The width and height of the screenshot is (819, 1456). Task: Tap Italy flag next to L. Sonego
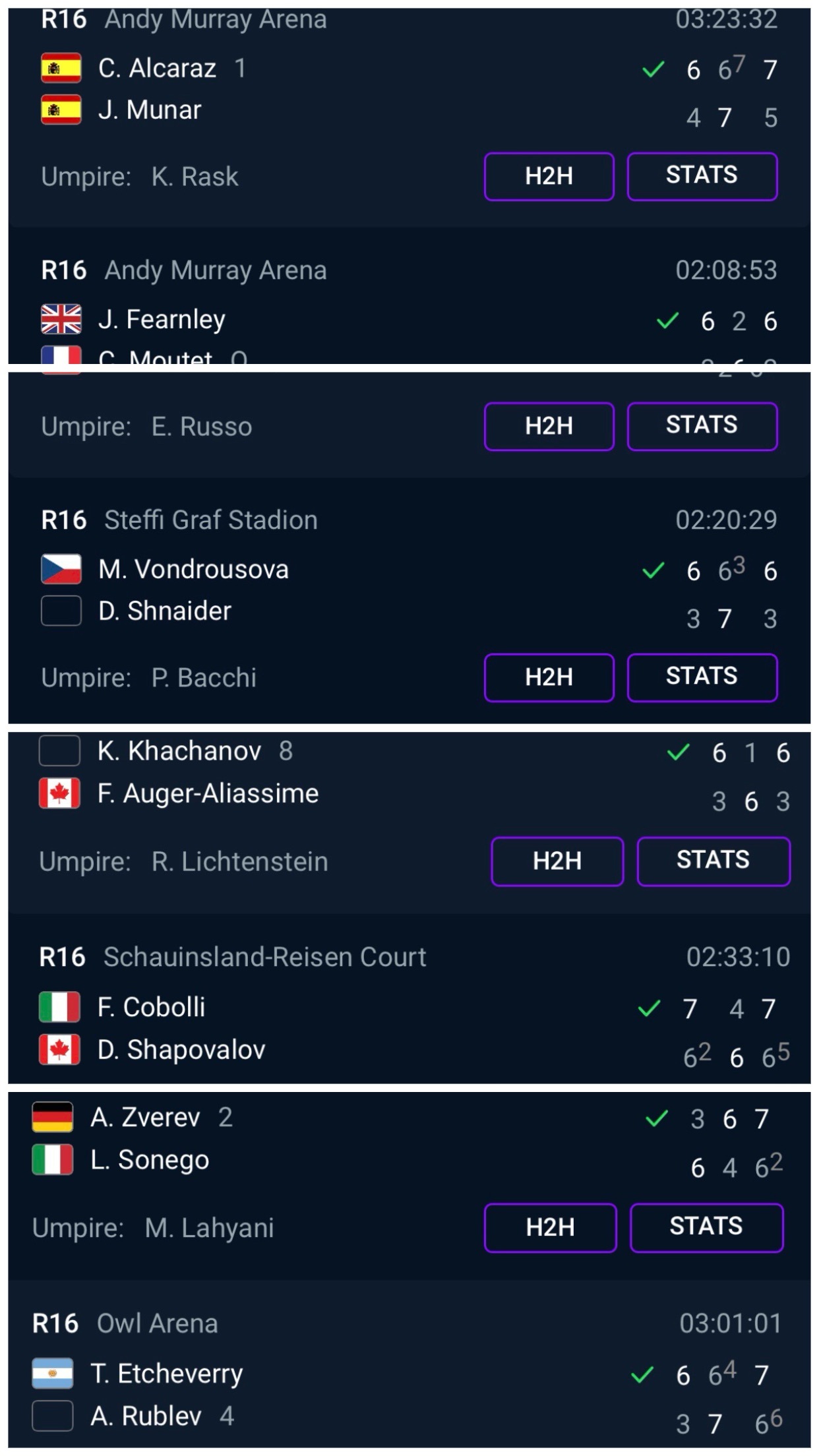pyautogui.click(x=53, y=1159)
